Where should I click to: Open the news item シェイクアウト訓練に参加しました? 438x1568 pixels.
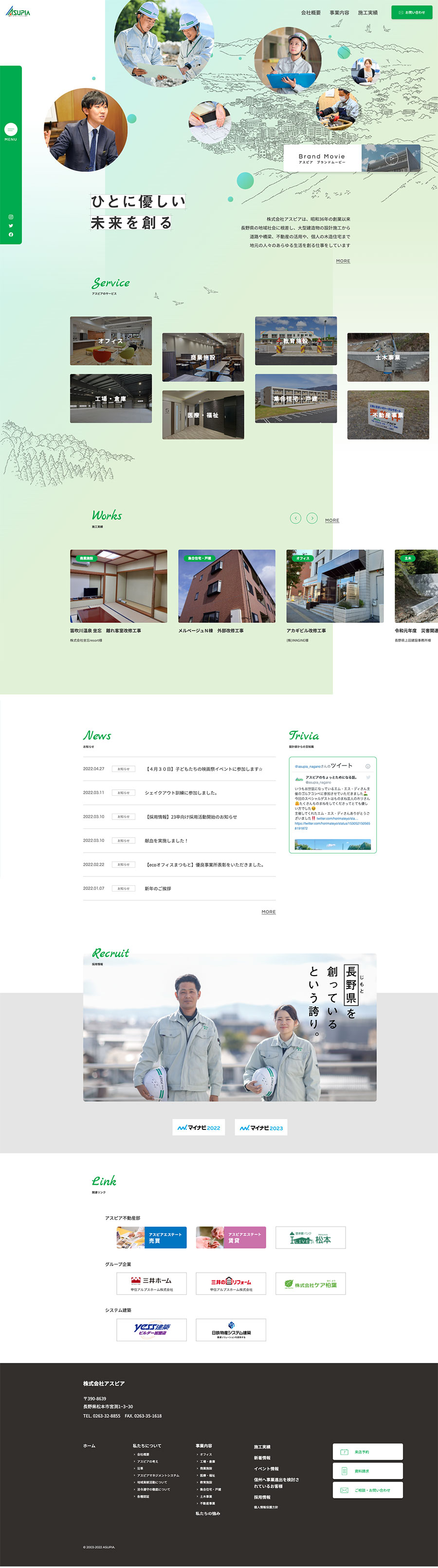[179, 793]
